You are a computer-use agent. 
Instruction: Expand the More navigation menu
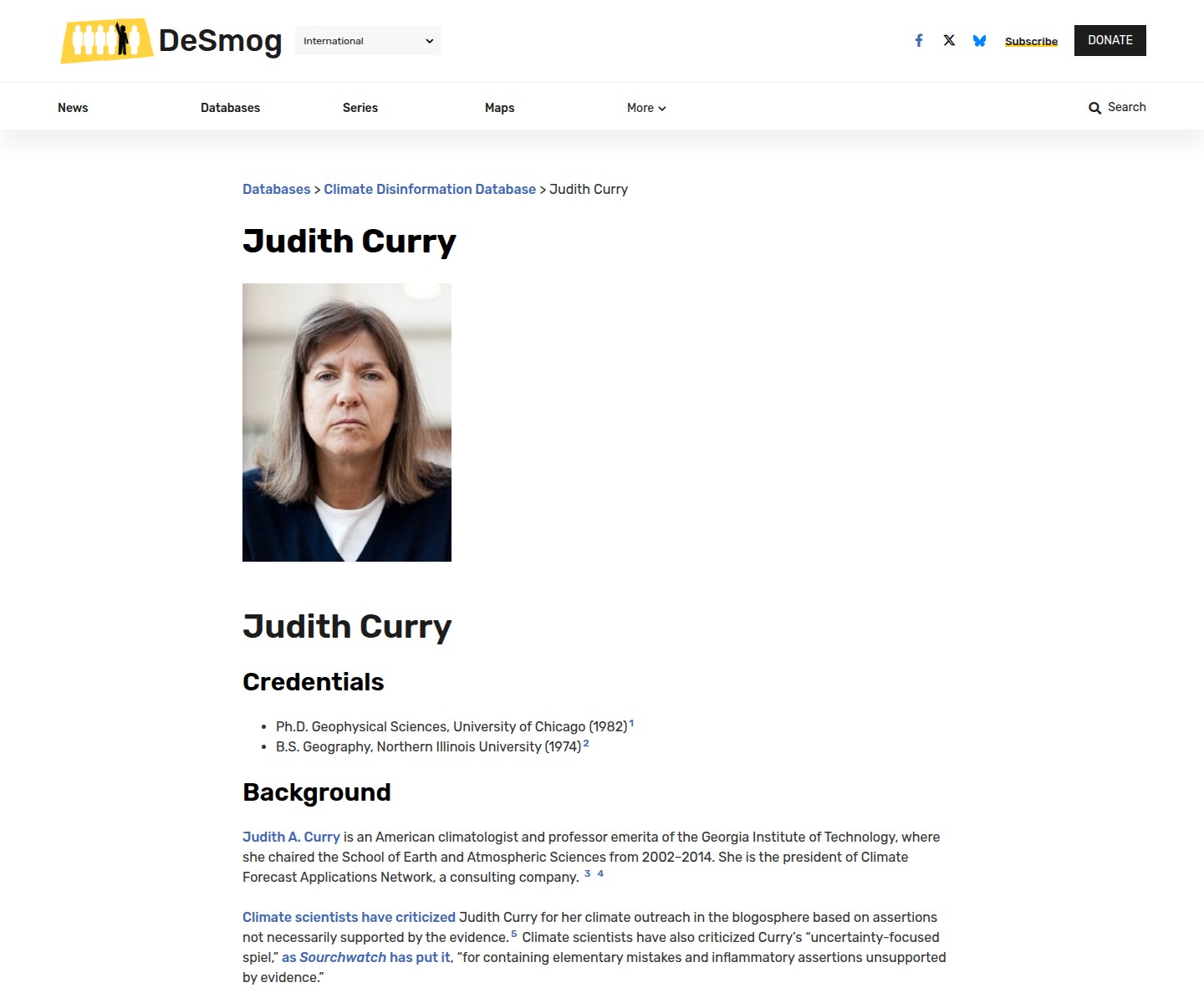[646, 108]
